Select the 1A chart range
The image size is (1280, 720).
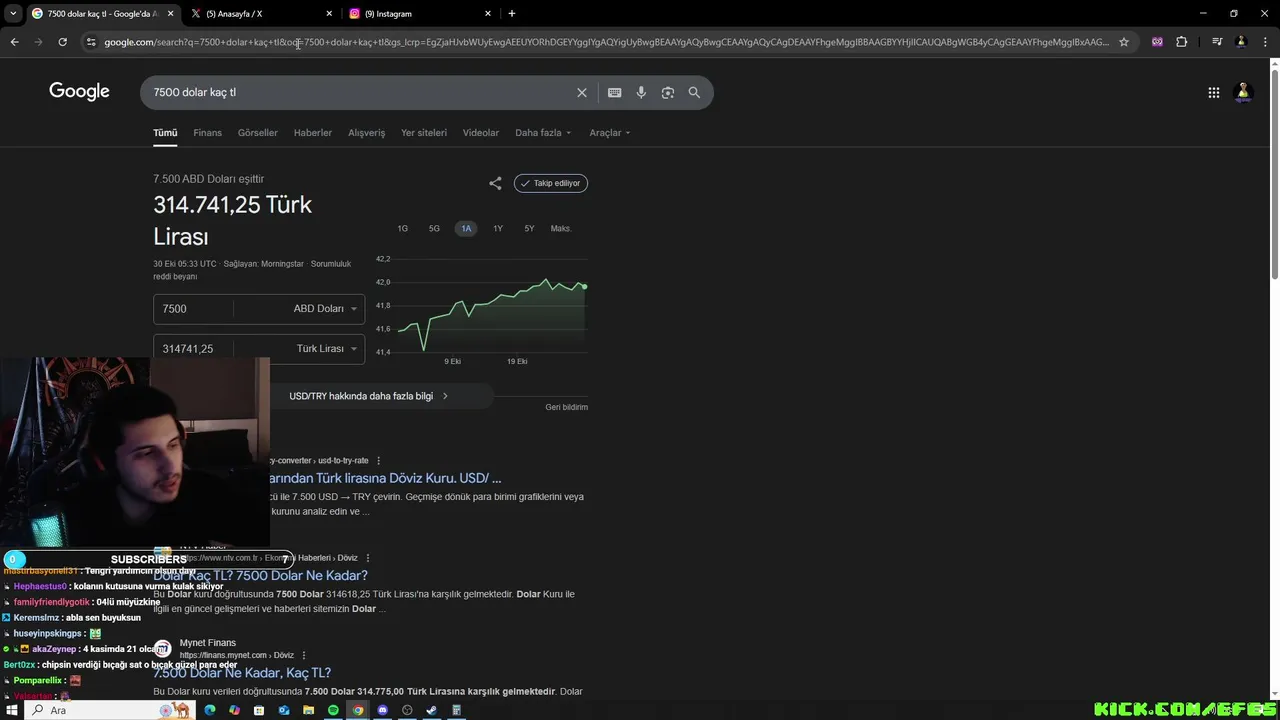click(x=466, y=228)
